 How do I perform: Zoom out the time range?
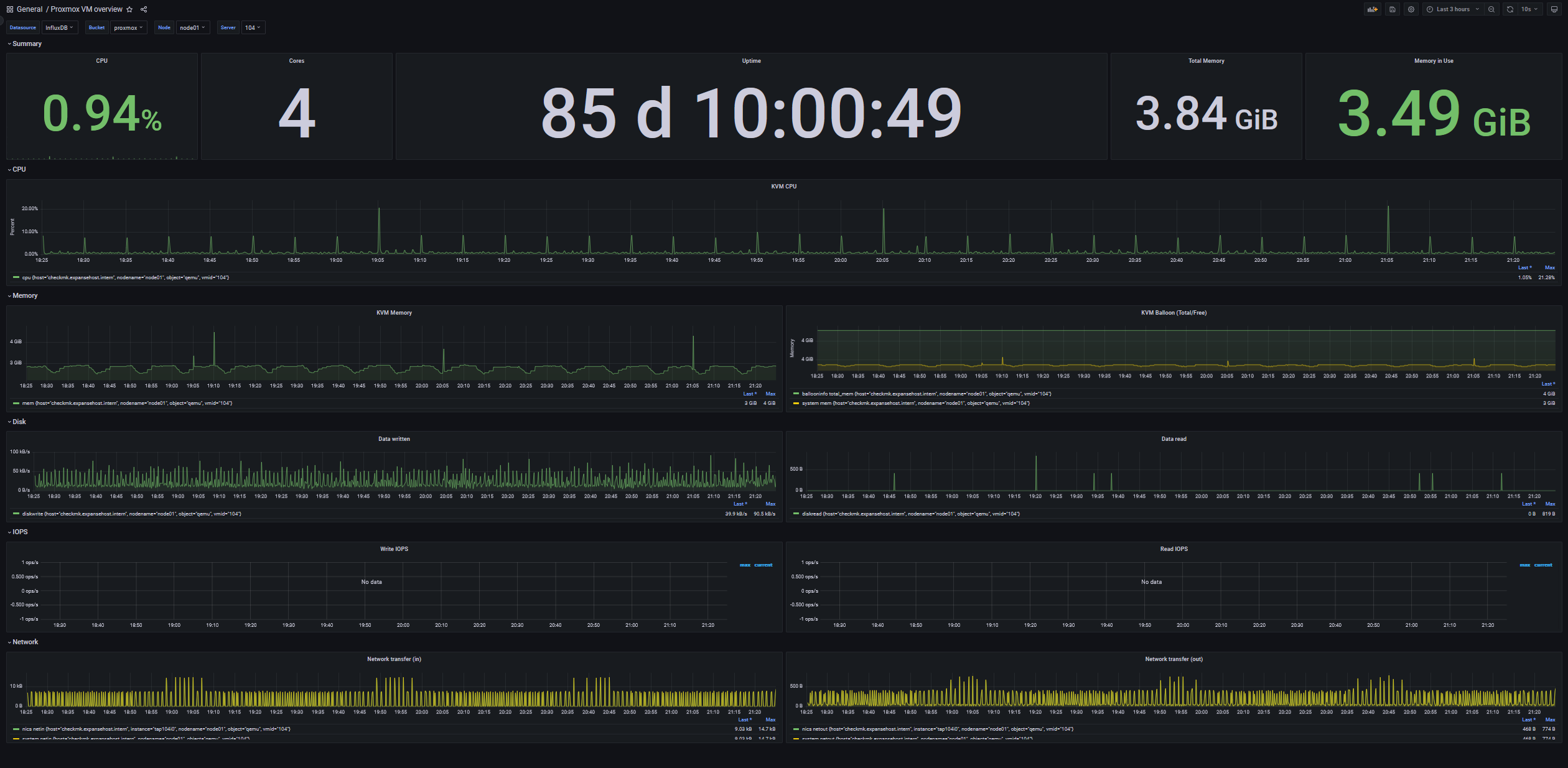pyautogui.click(x=1491, y=9)
